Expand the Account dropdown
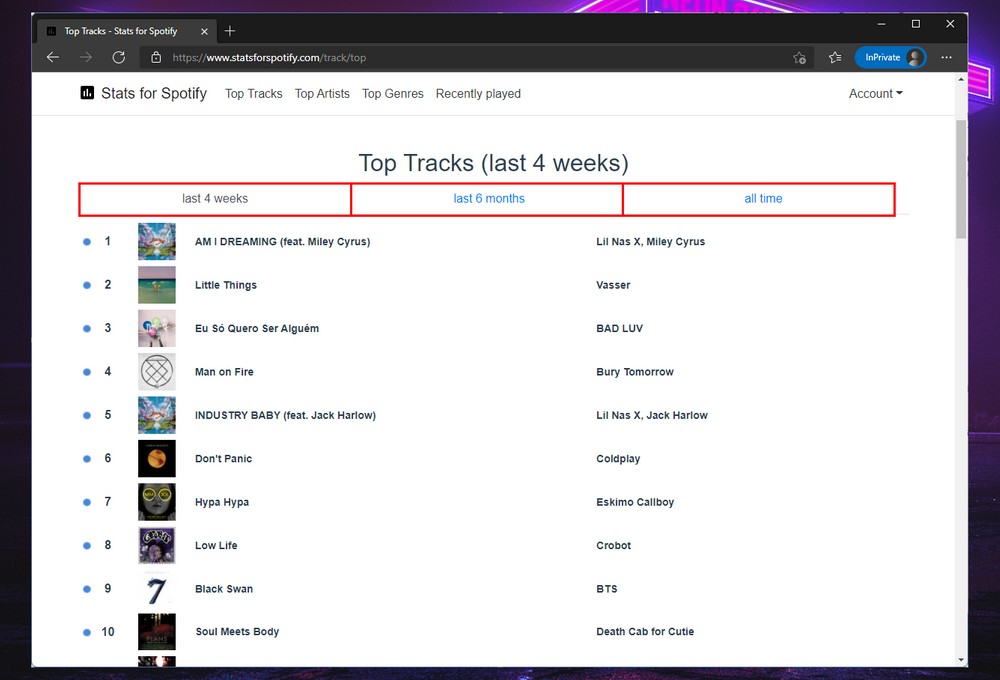Viewport: 1000px width, 680px height. [x=876, y=94]
